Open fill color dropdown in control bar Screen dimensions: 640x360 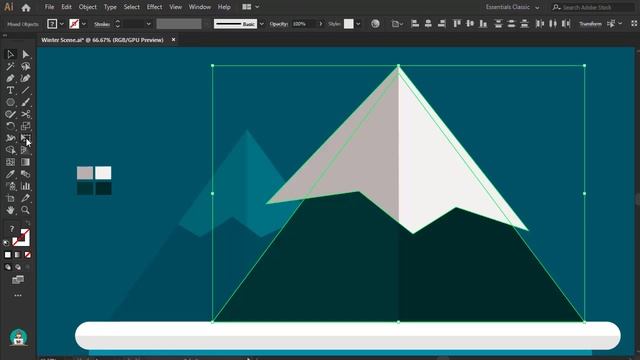(x=62, y=24)
